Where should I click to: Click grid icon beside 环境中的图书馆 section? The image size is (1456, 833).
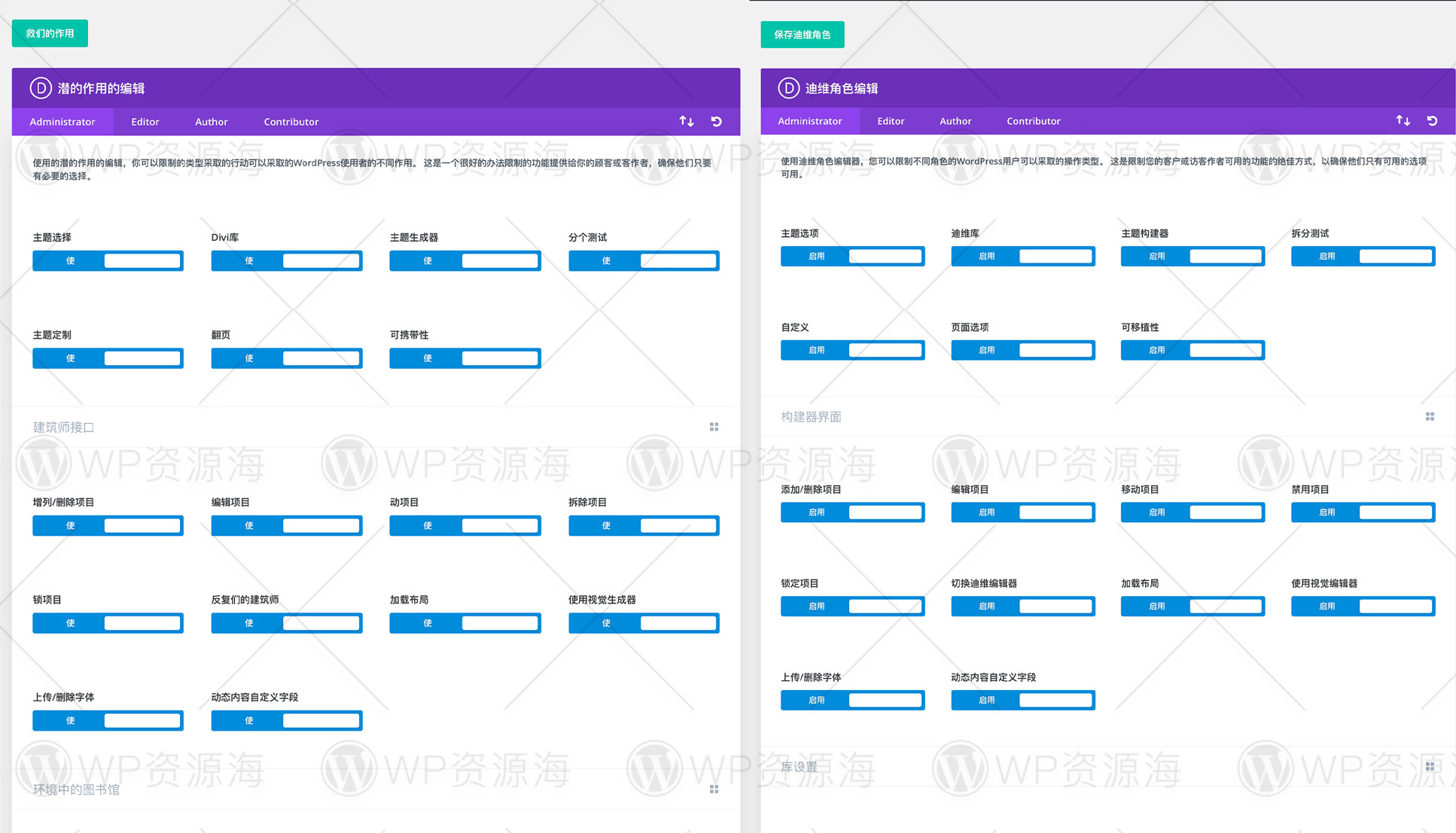tap(714, 789)
